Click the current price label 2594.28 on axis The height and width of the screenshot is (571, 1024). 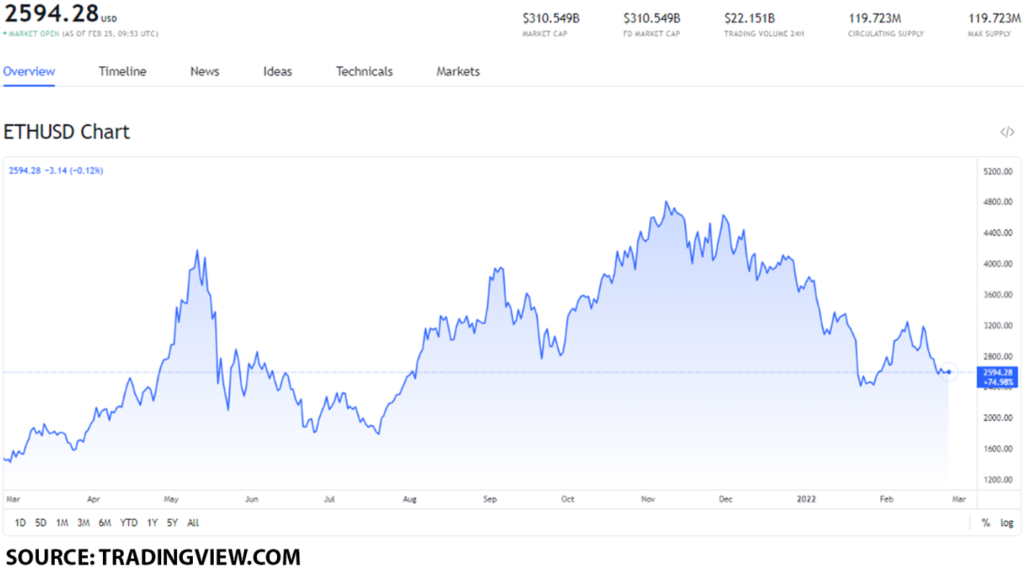(x=997, y=377)
